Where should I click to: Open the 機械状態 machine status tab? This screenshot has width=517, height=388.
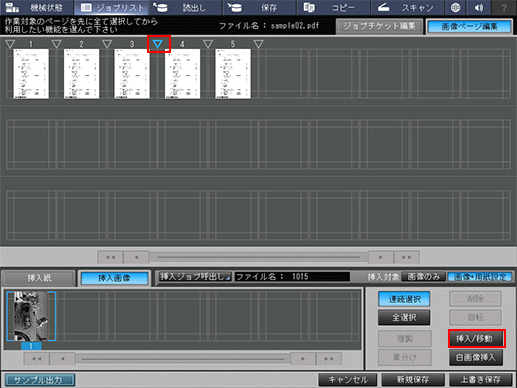[37, 7]
